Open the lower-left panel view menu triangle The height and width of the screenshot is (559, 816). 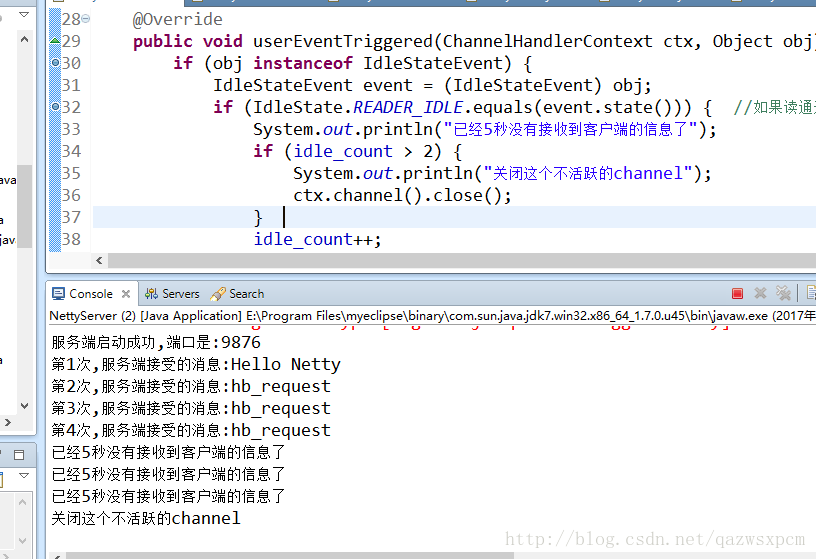point(24,475)
